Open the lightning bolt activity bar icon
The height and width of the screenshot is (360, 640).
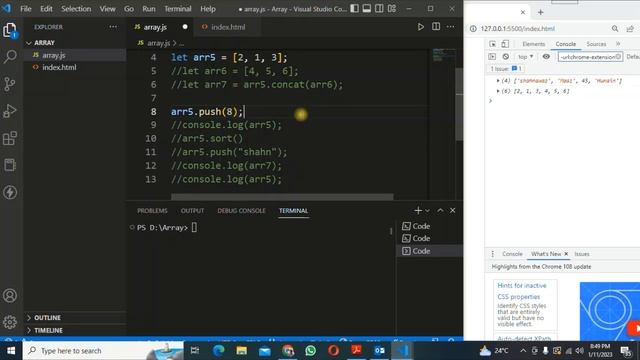pos(10,192)
